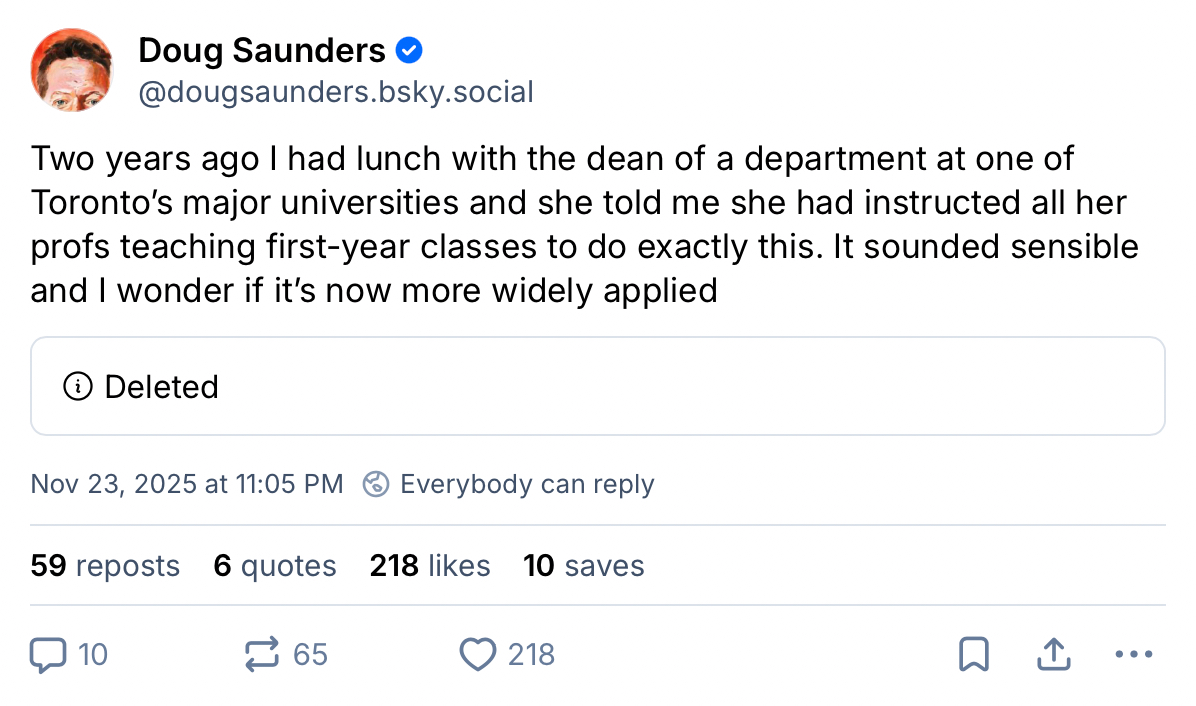
Task: Click the info icon beside Deleted
Action: 77,387
